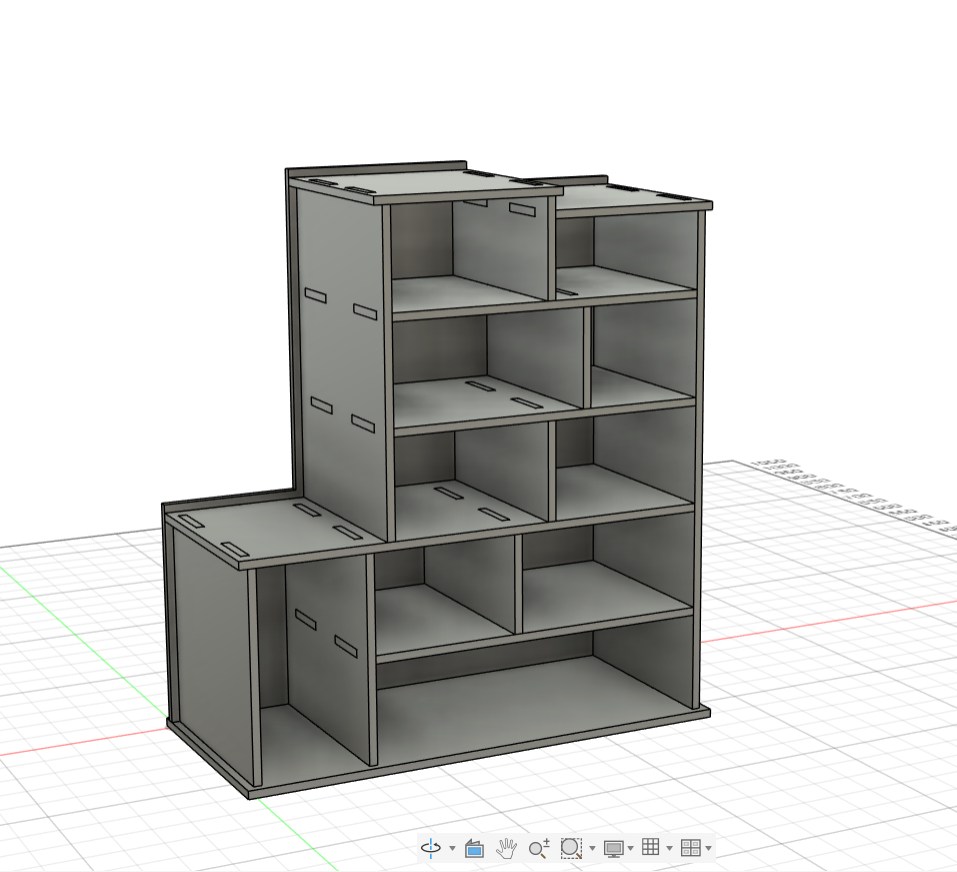Click the Grid and Snaps icon
Image resolution: width=957 pixels, height=872 pixels.
651,847
